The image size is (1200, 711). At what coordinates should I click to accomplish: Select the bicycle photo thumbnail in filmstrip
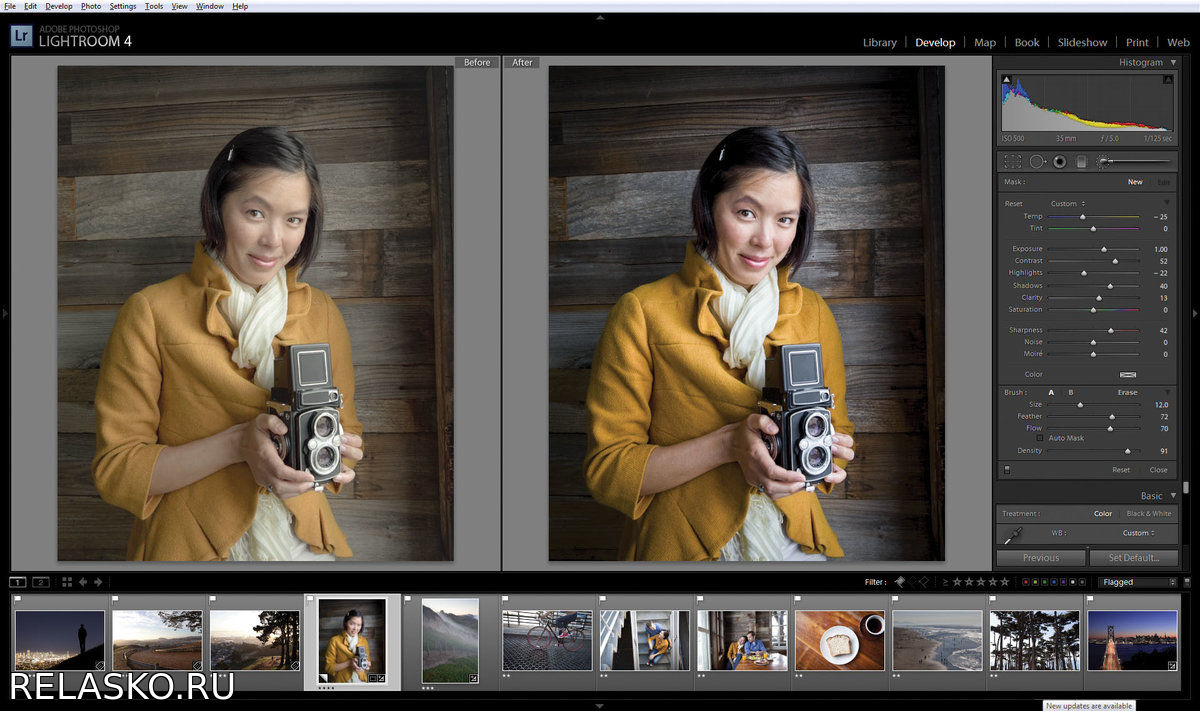(546, 640)
